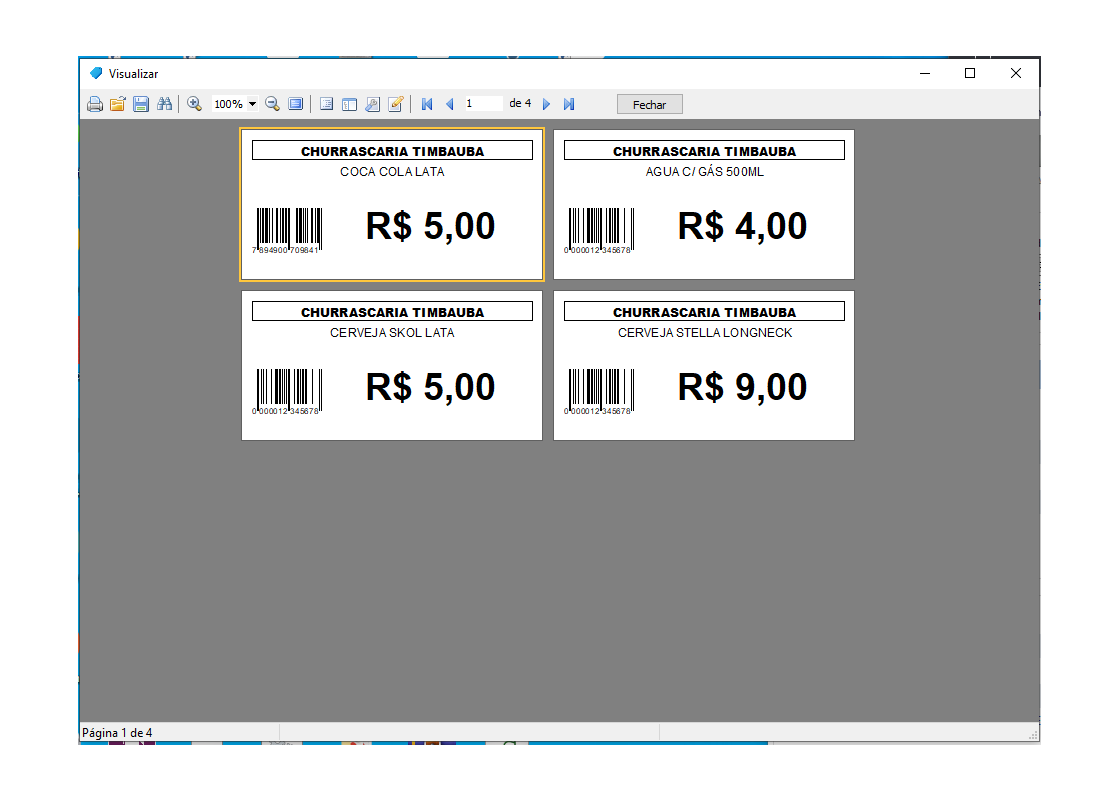Select the CERVEJA STELLA LONGNECK label

[x=704, y=366]
